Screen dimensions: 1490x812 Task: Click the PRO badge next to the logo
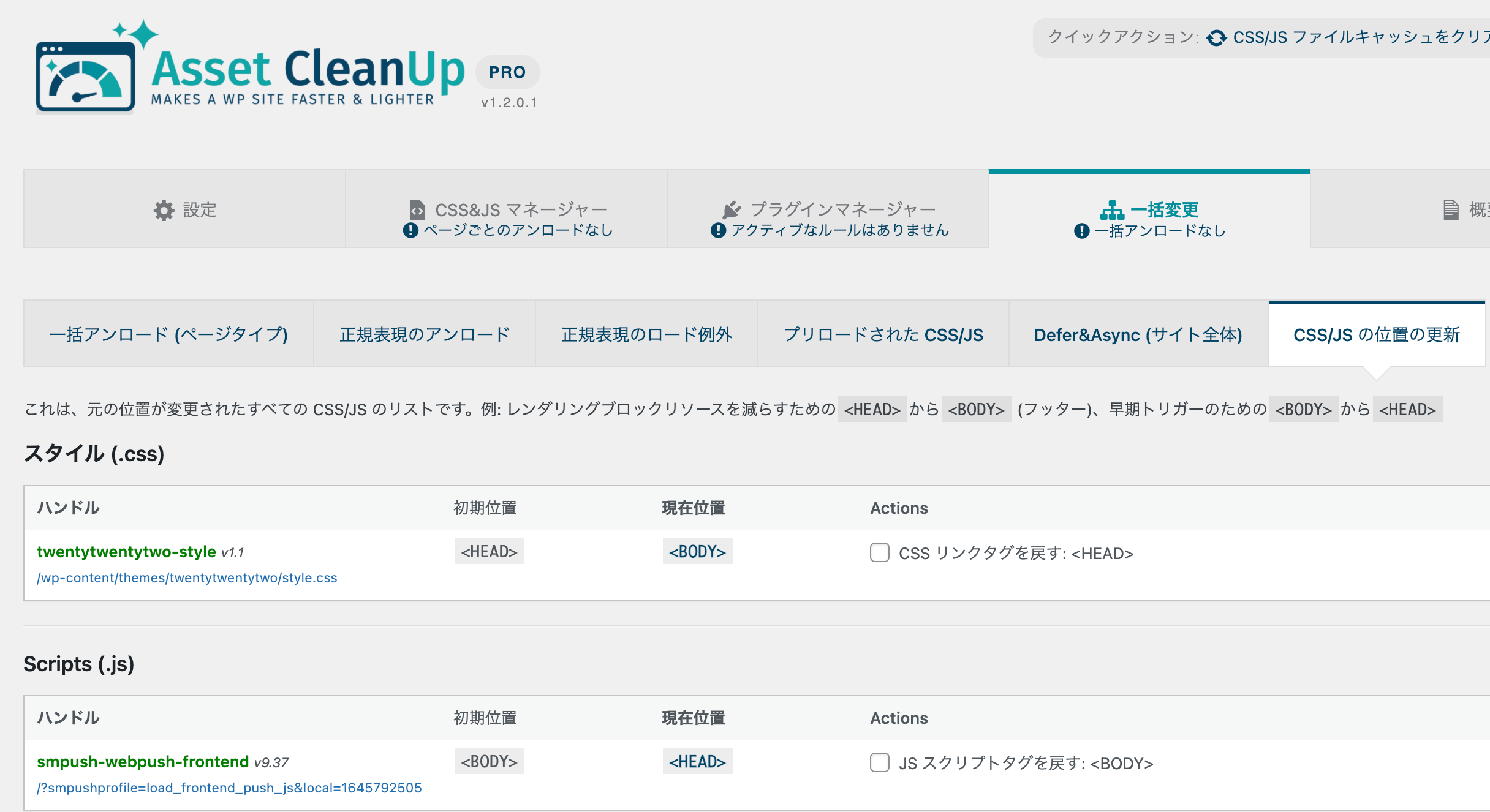click(x=507, y=72)
